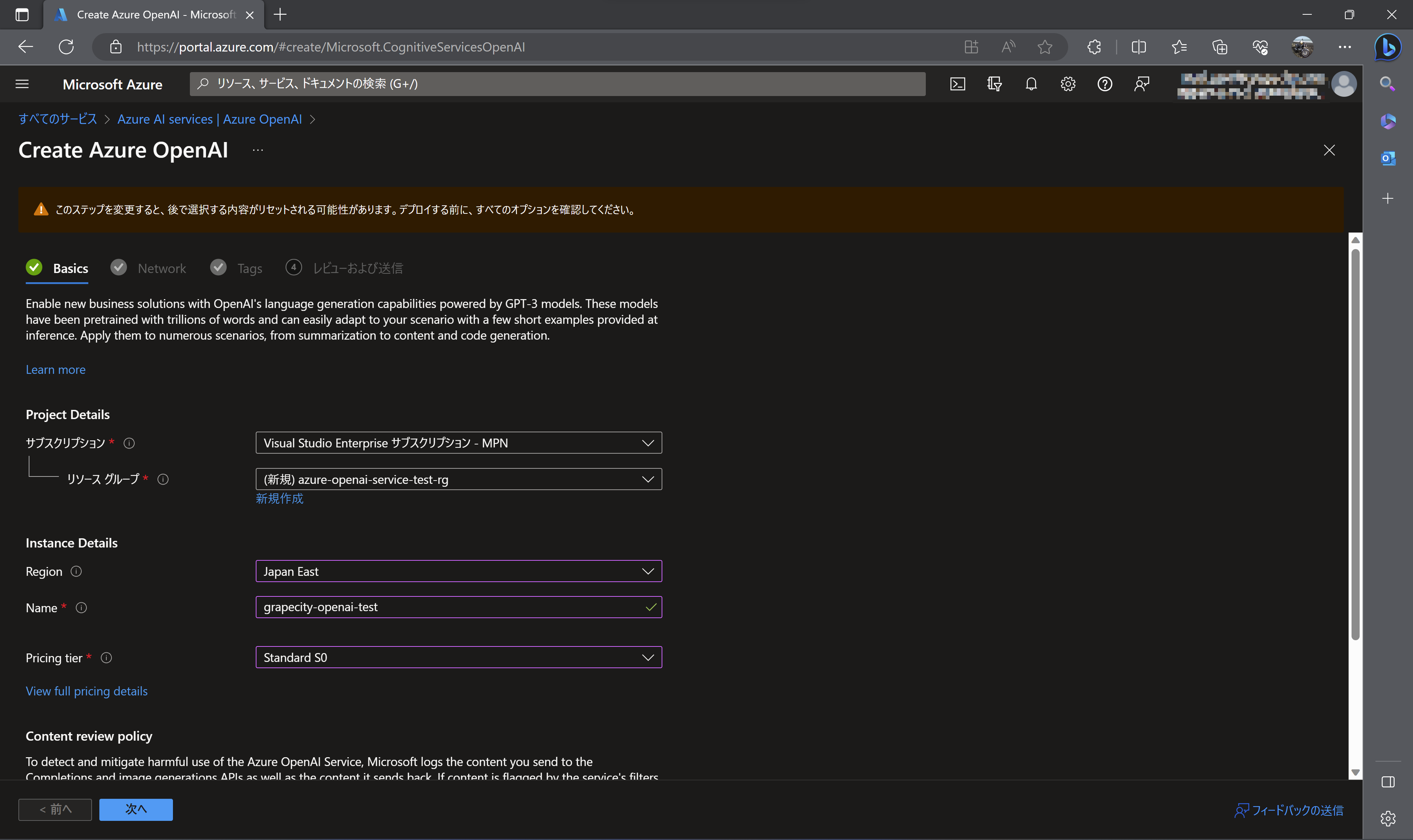
Task: Close the Create Azure OpenAI browser tab
Action: [249, 15]
